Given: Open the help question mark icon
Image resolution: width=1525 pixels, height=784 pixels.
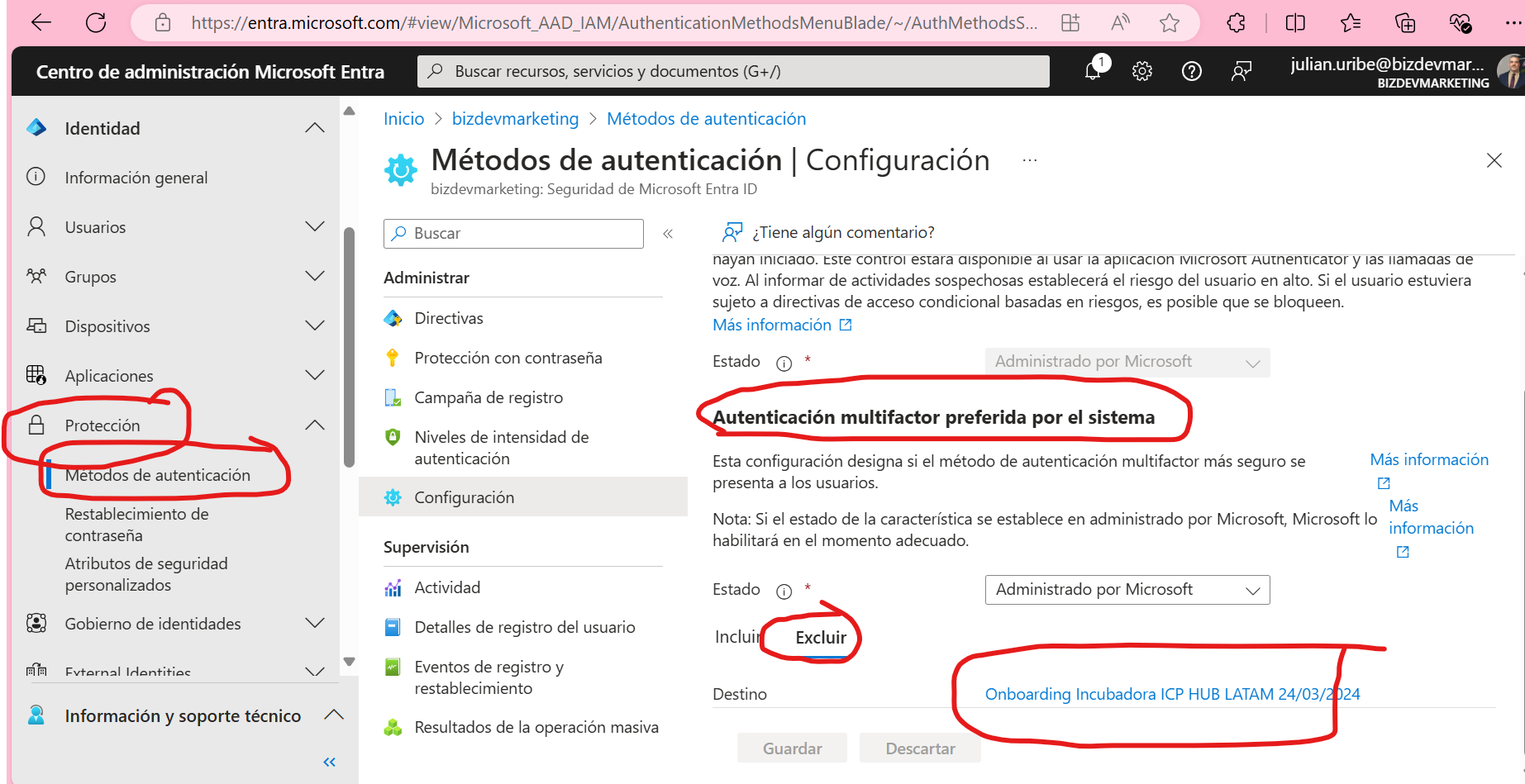Looking at the screenshot, I should [1192, 71].
